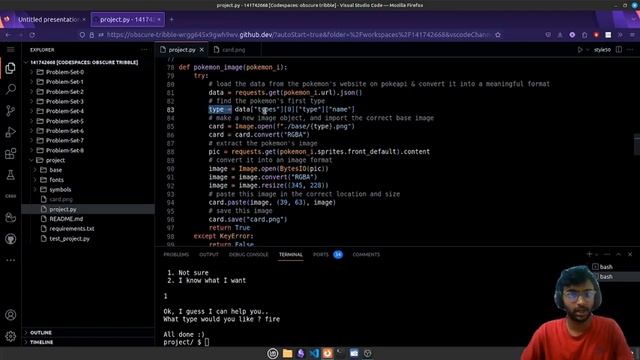Reload the Firefox page

[32, 35]
